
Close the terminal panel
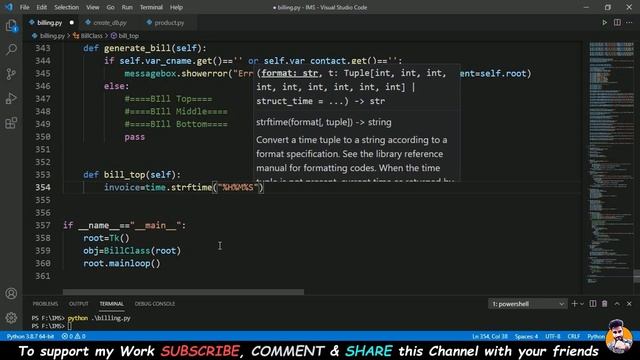pos(629,304)
